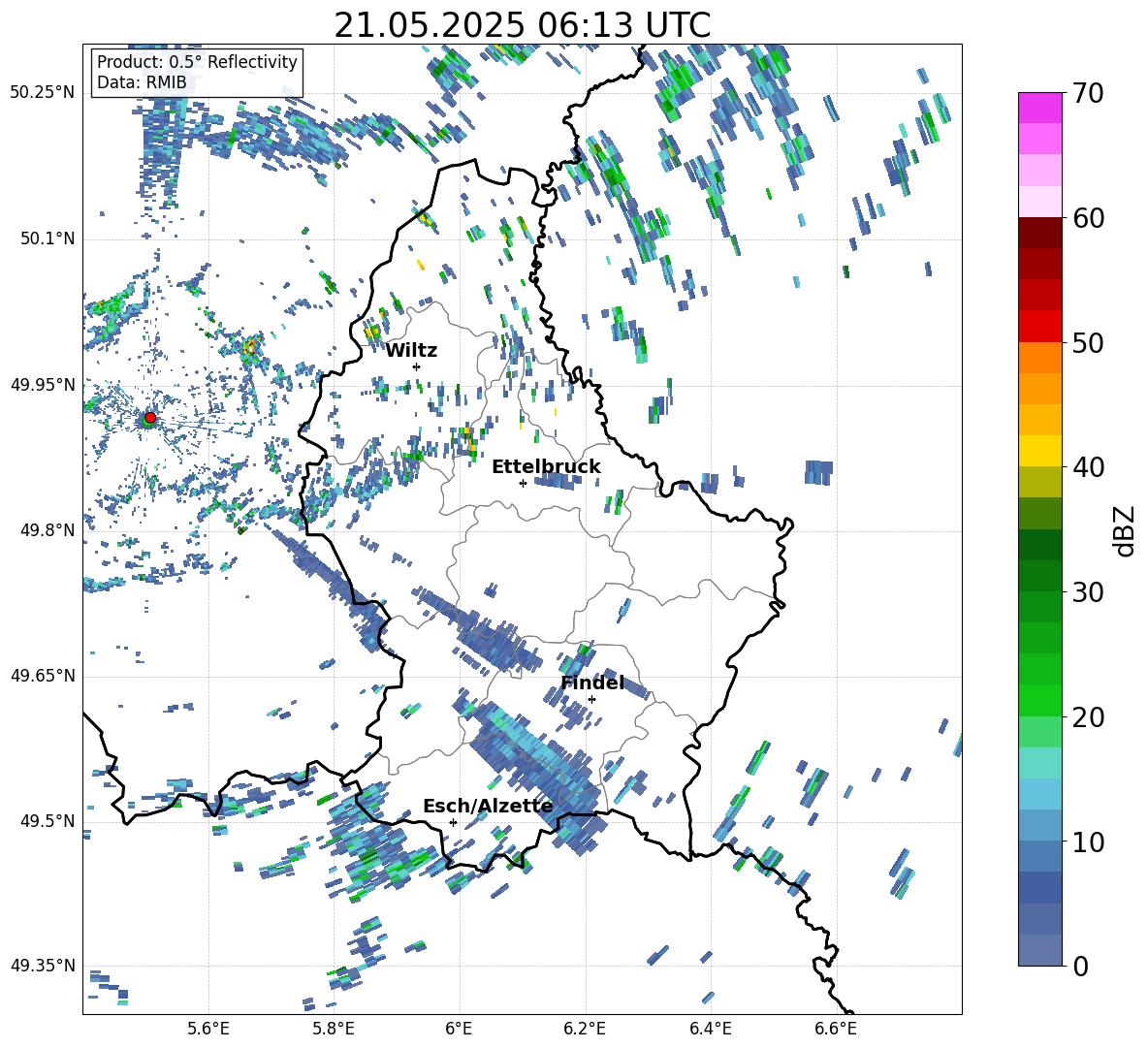This screenshot has height=1048, width=1148.
Task: Click the red radar site marker
Action: (150, 417)
